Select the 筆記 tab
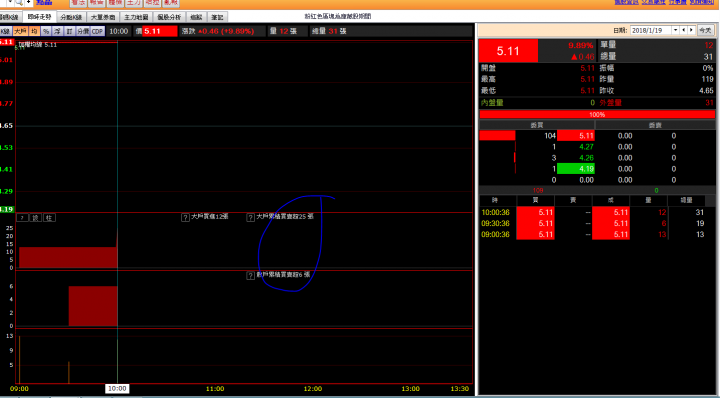The image size is (720, 398). click(x=217, y=17)
